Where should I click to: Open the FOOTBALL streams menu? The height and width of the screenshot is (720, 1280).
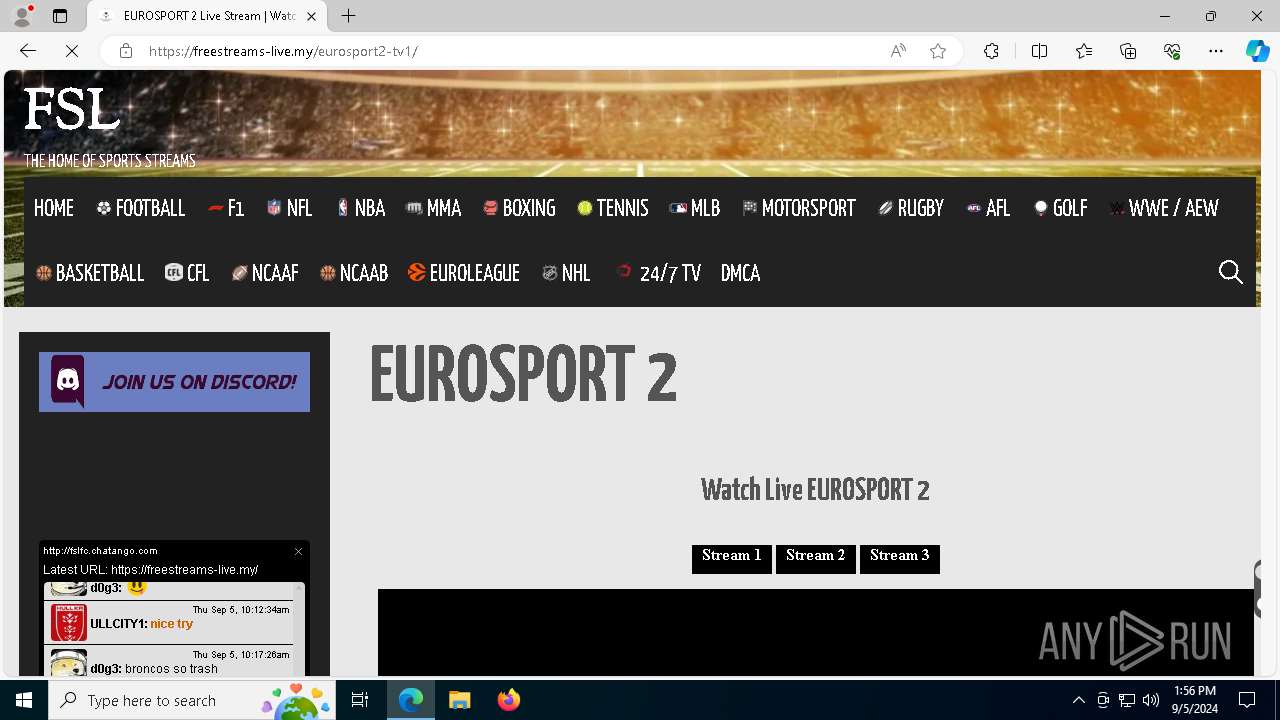pos(141,208)
